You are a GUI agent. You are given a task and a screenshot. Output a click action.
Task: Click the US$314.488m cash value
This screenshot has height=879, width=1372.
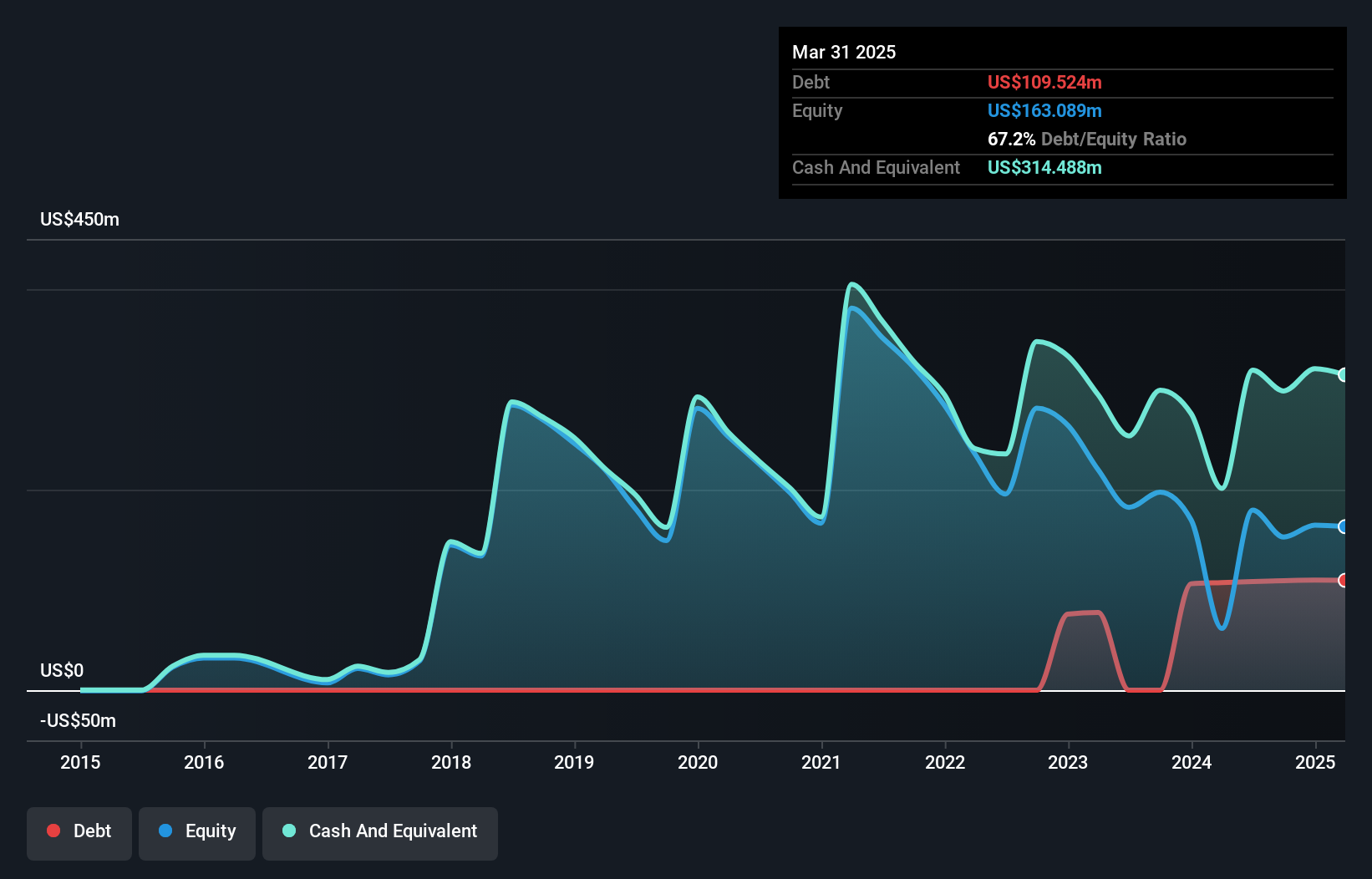pyautogui.click(x=1044, y=167)
